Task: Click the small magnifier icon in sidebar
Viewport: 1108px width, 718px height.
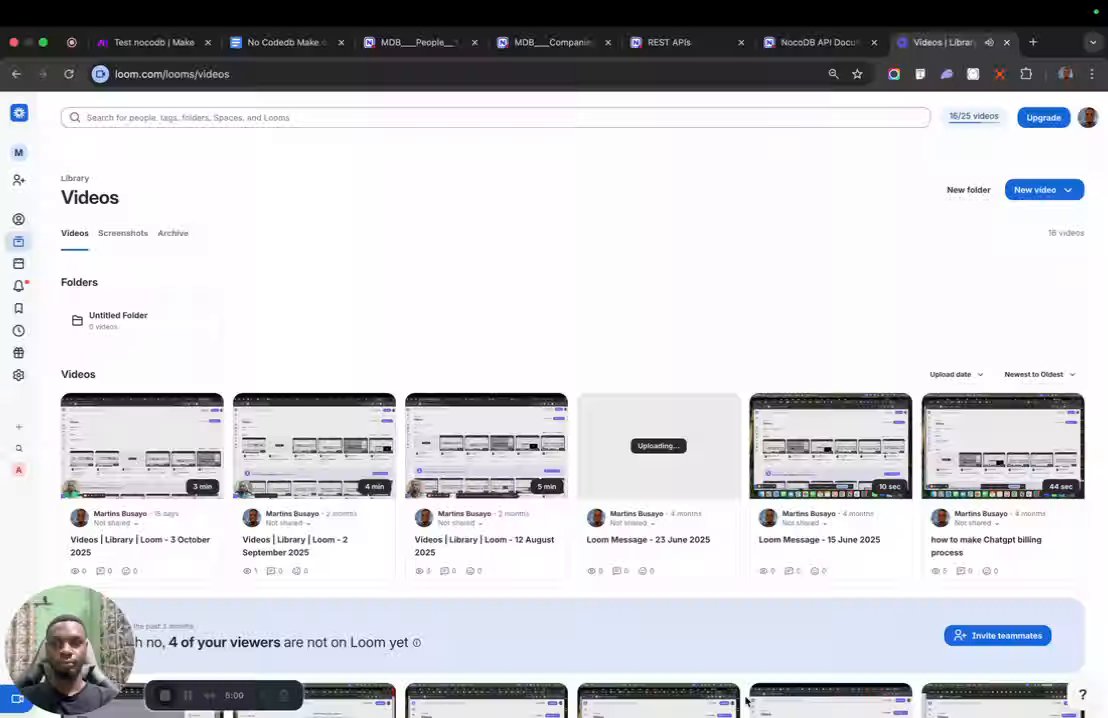Action: [19, 449]
